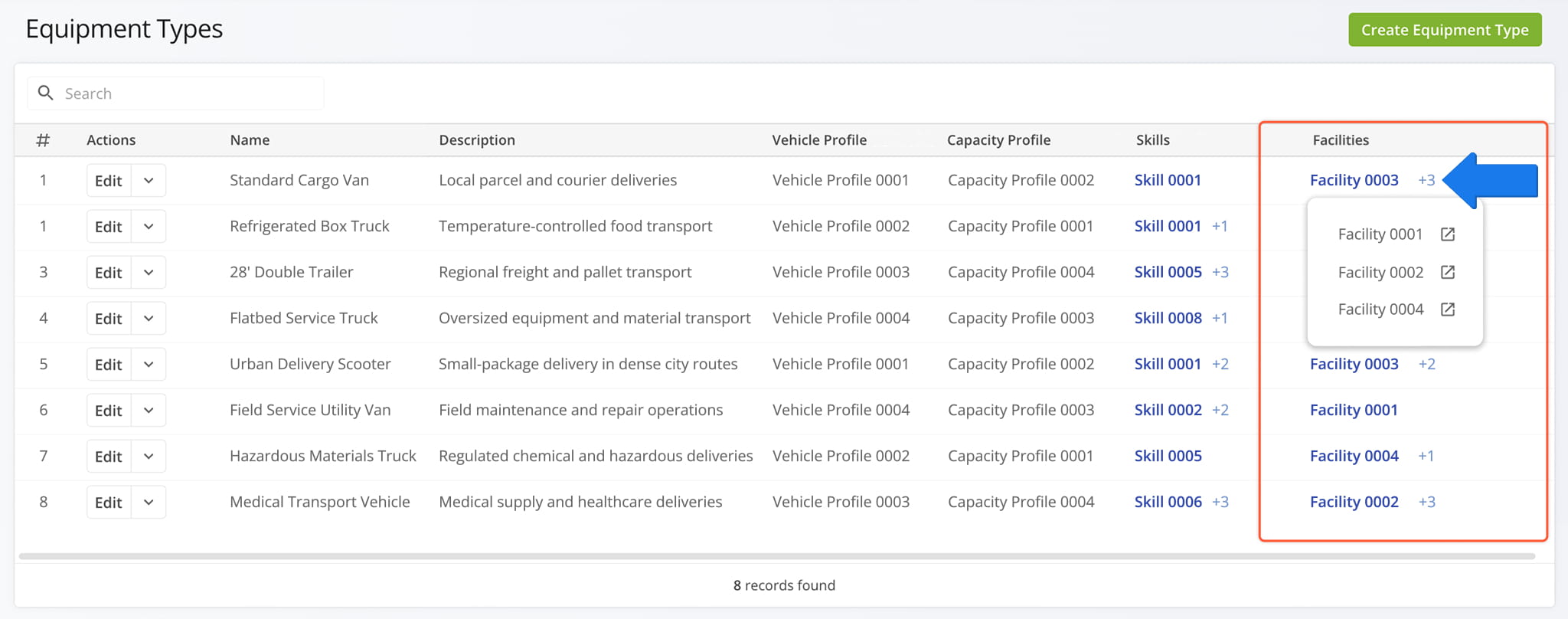Open Facility 0003 link for Standard Cargo Van
This screenshot has height=619, width=1568.
[x=1354, y=180]
